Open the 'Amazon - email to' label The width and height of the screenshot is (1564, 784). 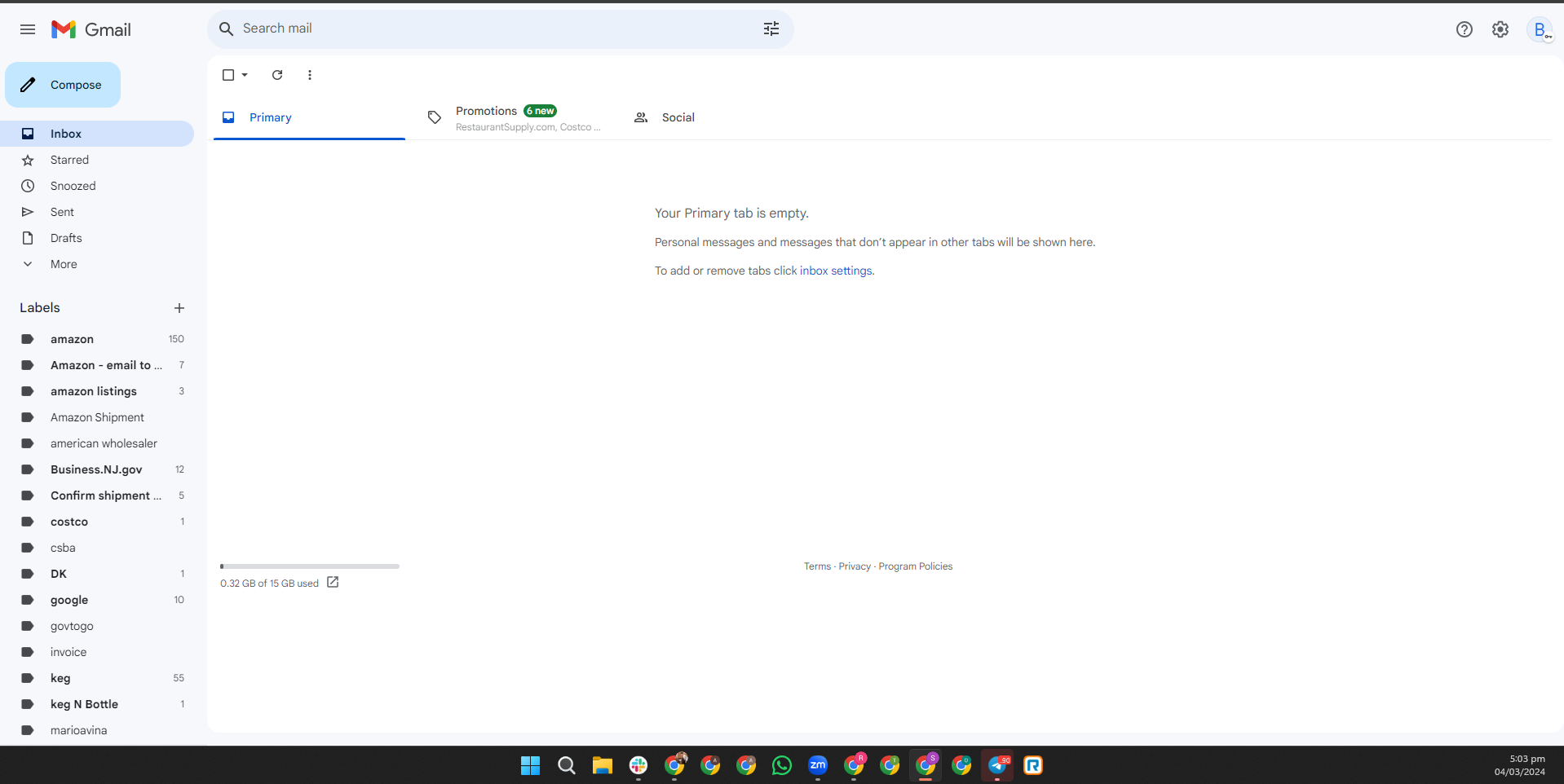click(97, 365)
